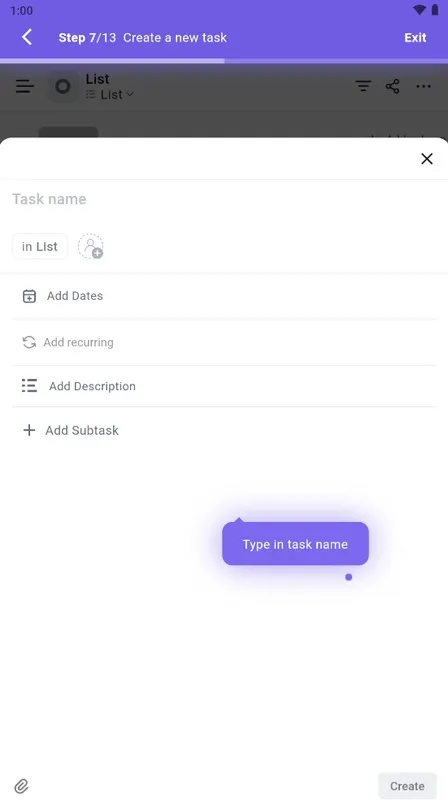Open the filter icon in List toolbar
Screen dimensions: 448x800
tap(363, 86)
